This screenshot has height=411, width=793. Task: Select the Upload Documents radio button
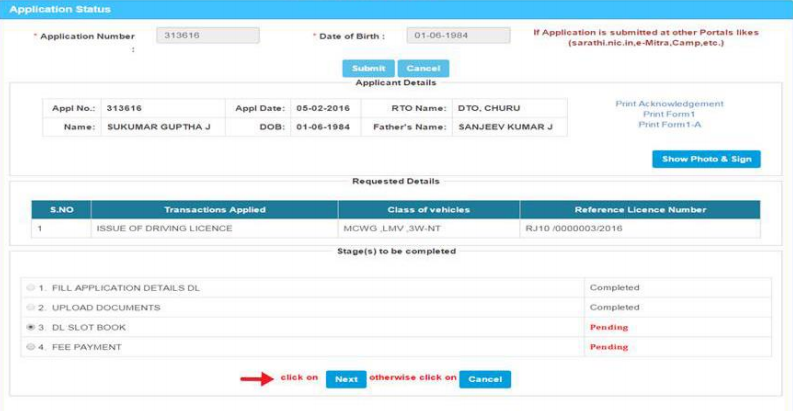pyautogui.click(x=30, y=307)
